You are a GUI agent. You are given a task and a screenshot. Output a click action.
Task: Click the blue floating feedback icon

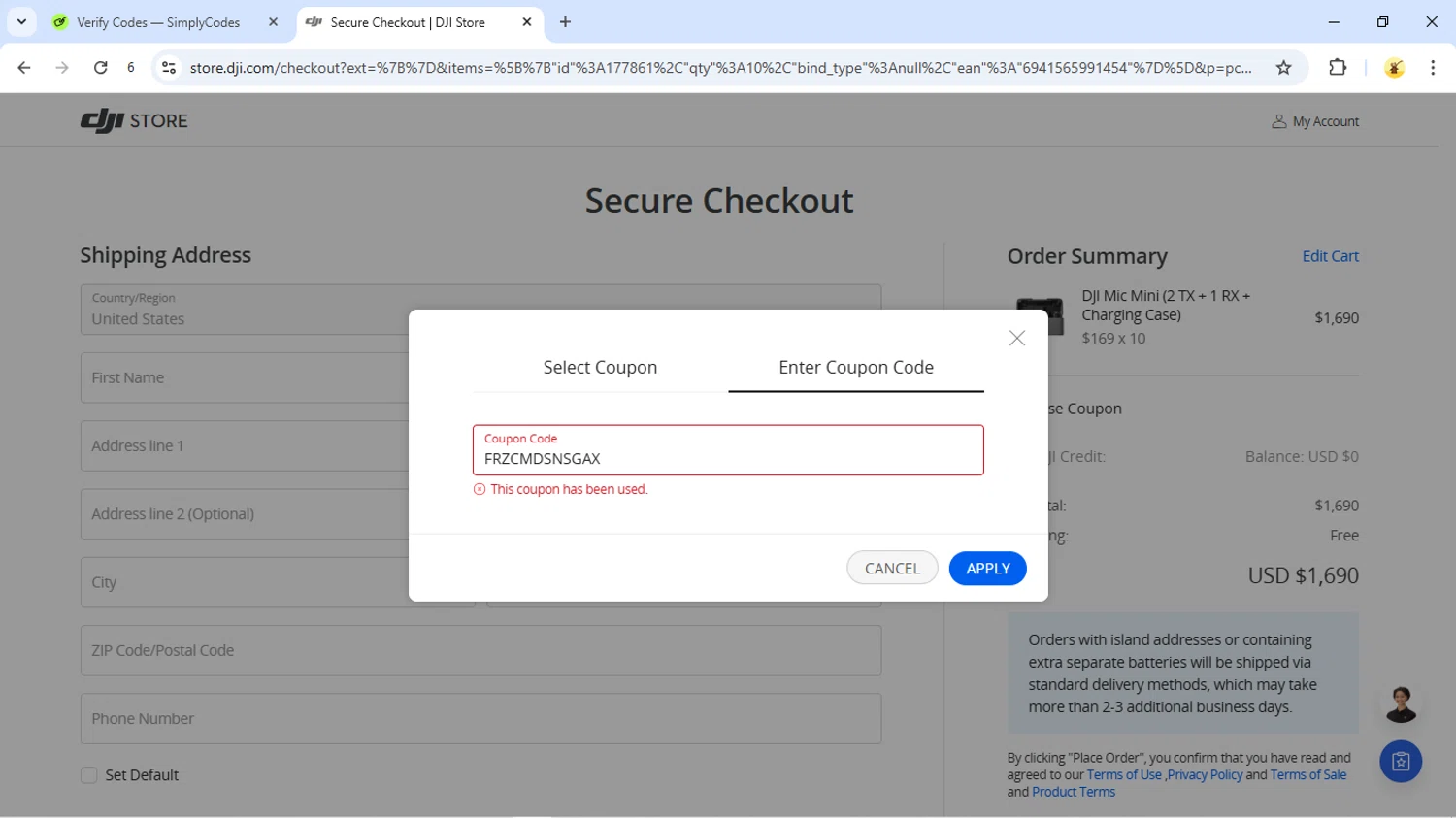tap(1401, 762)
